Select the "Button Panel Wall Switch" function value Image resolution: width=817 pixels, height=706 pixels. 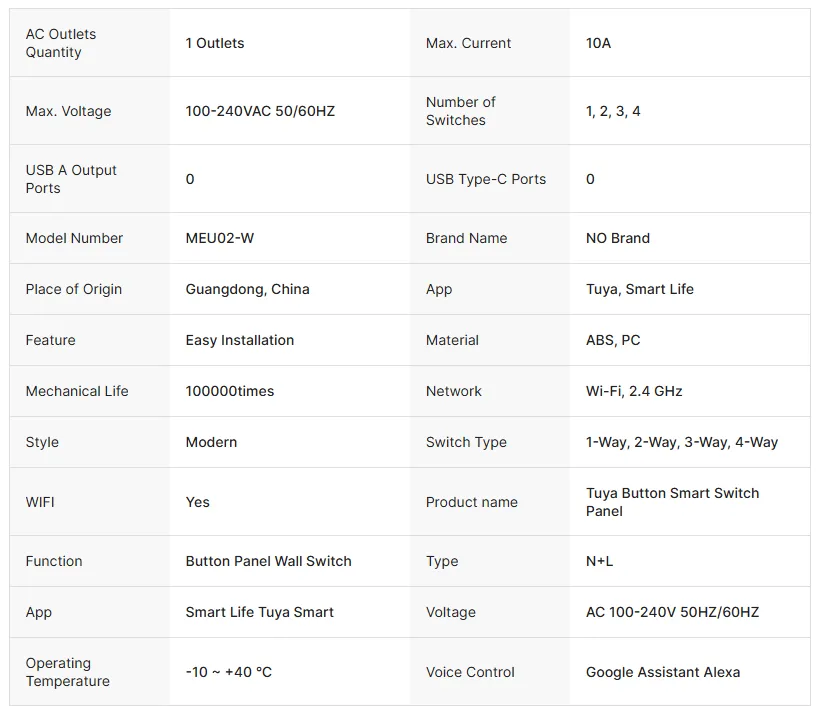point(269,561)
